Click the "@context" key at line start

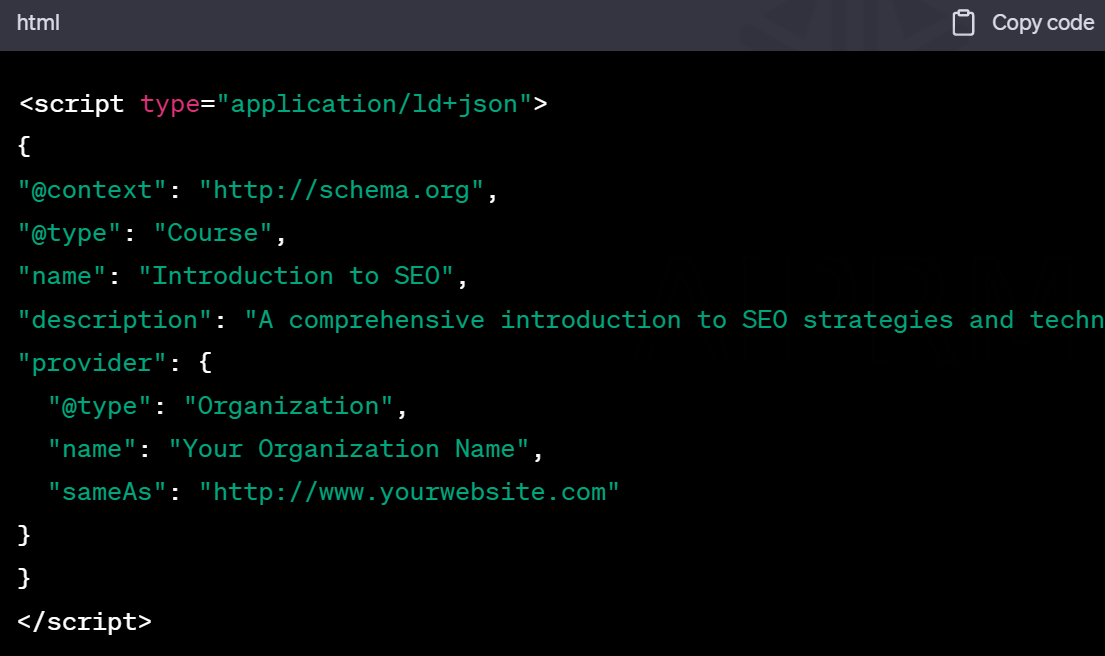[x=85, y=190]
